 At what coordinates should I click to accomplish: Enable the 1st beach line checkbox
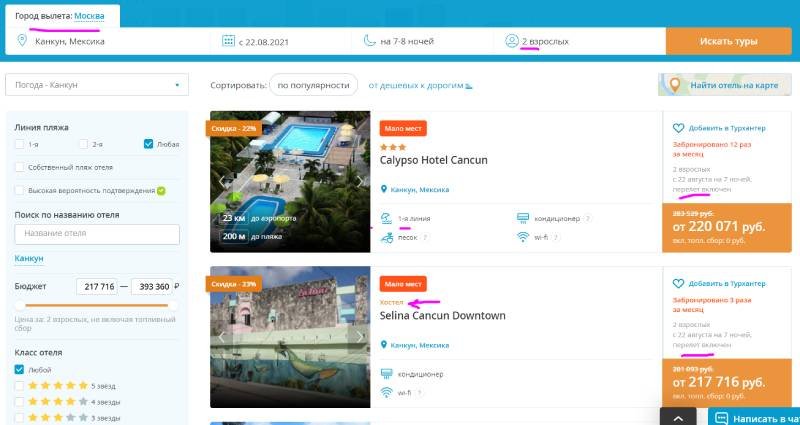(x=20, y=144)
